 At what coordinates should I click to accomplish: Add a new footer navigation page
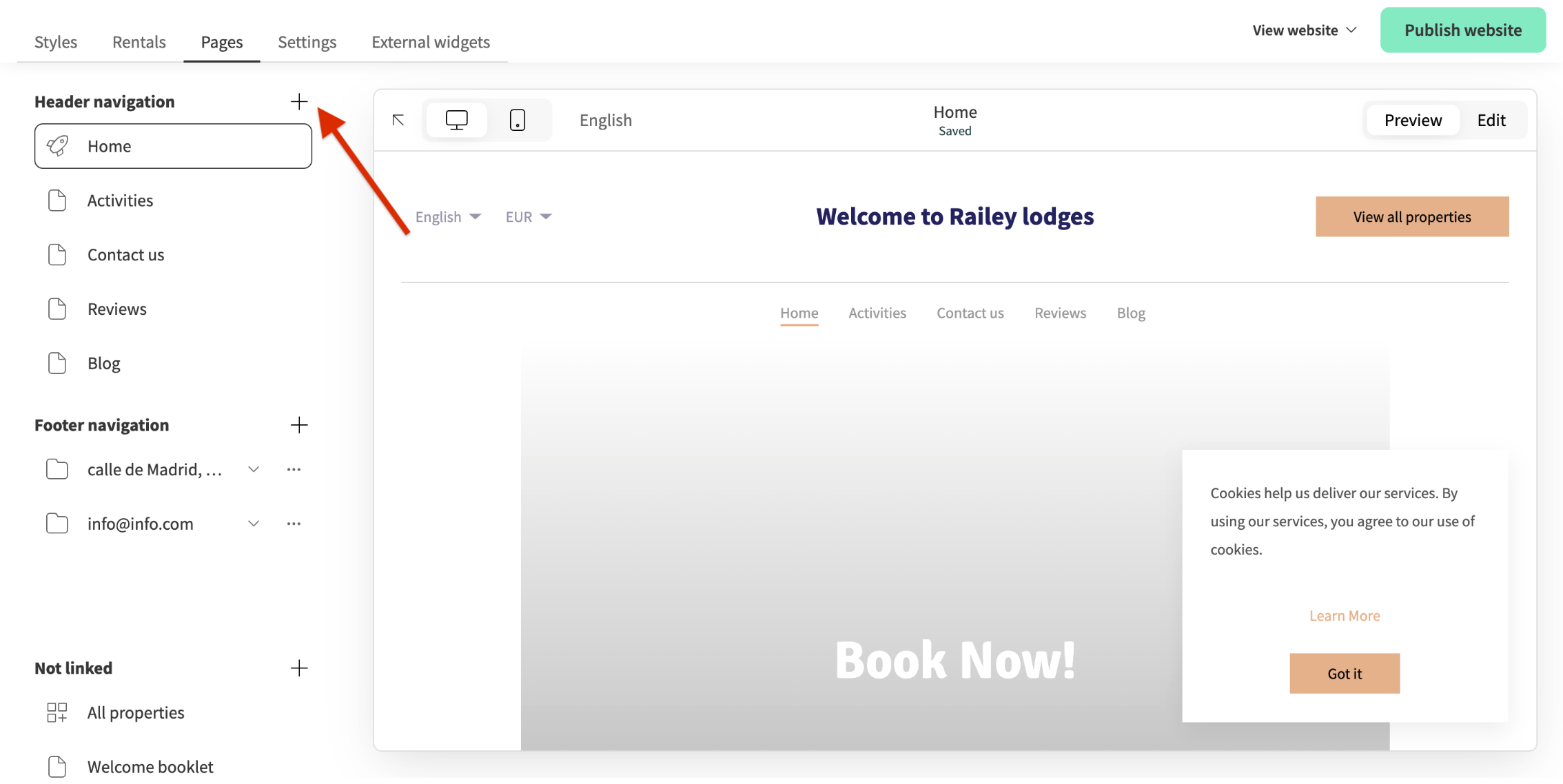pyautogui.click(x=300, y=425)
